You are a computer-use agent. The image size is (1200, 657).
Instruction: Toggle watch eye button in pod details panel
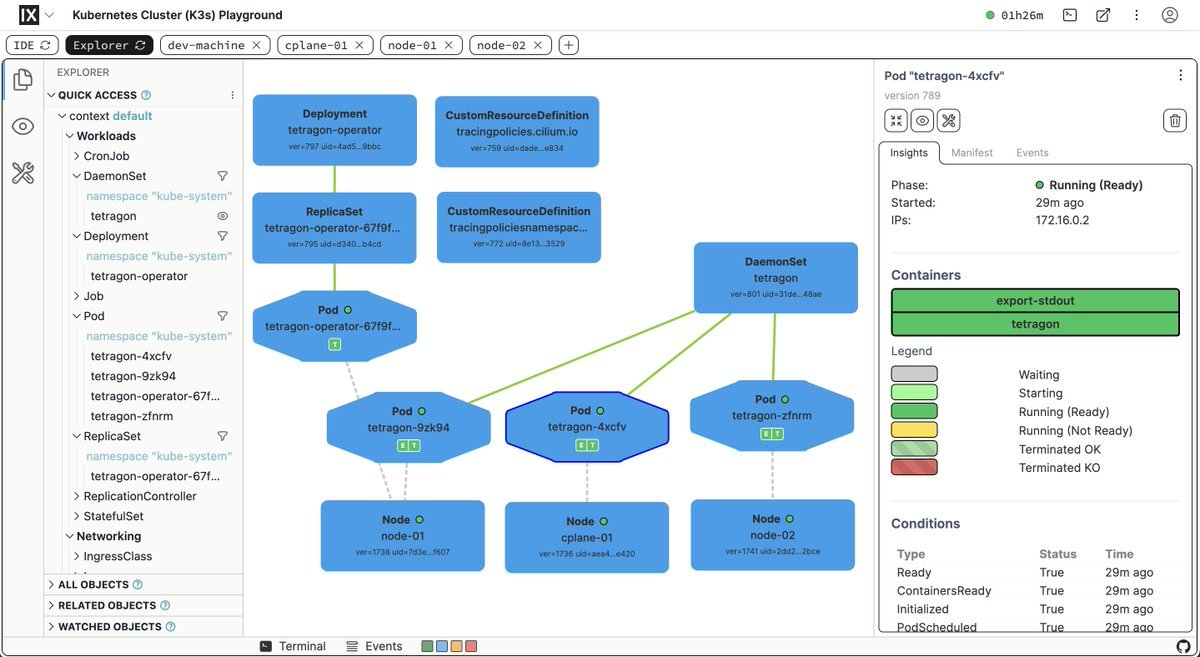pos(922,121)
